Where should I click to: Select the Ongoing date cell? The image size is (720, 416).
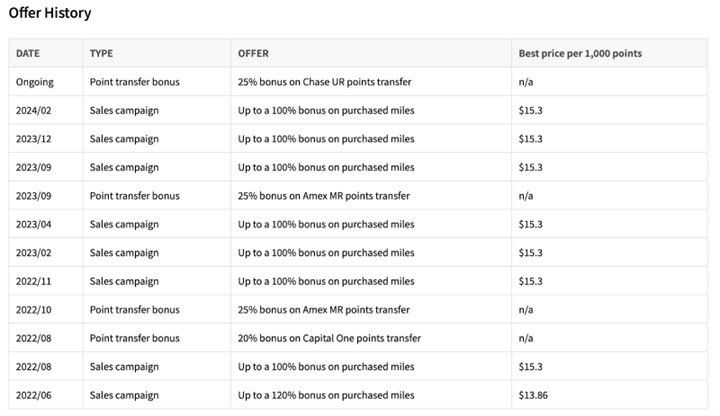[x=34, y=81]
